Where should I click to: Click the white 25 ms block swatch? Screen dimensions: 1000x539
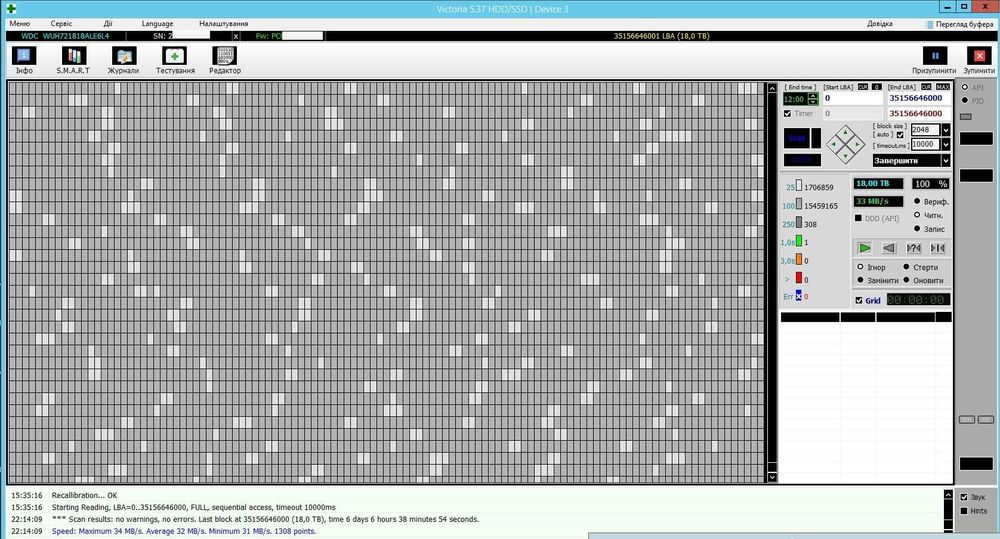click(798, 186)
